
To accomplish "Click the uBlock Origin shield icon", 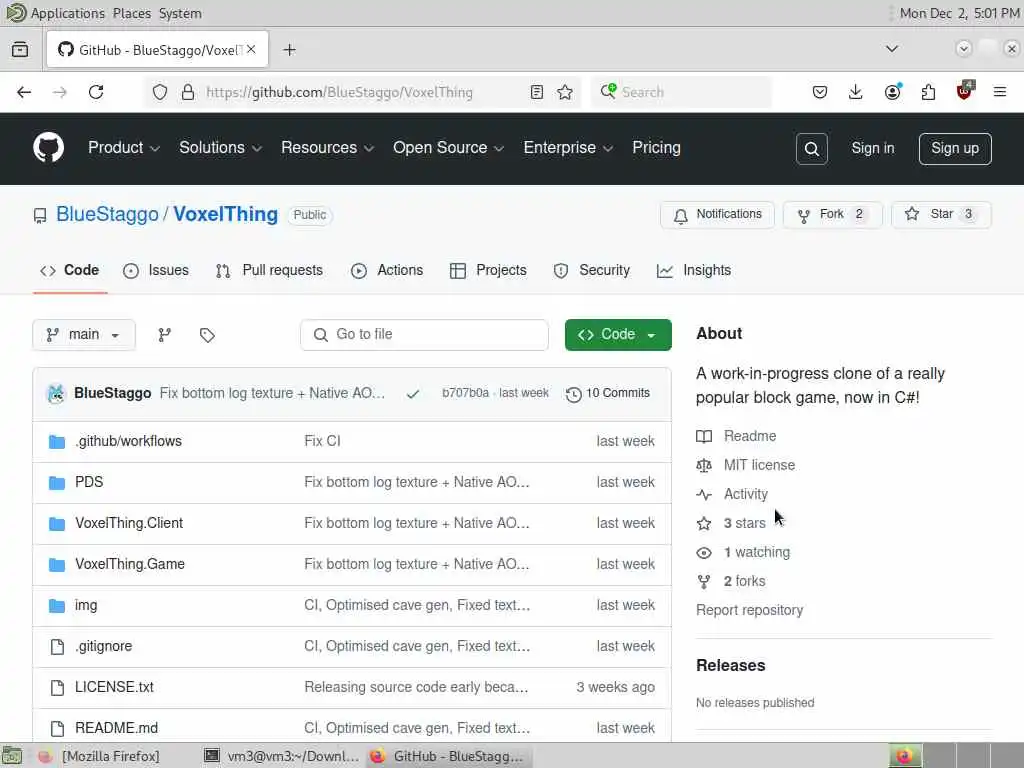I will pos(965,91).
